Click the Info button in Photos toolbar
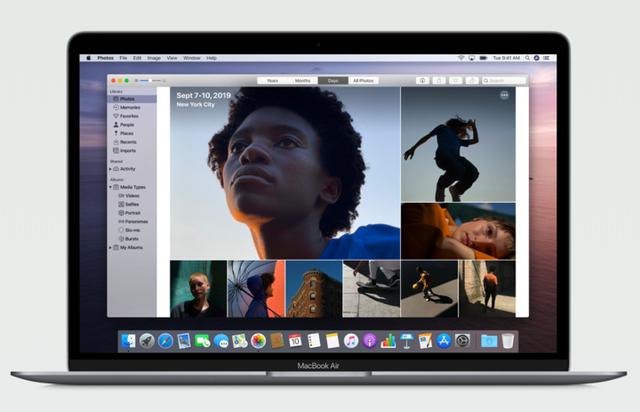Viewport: 640px width, 412px height. [422, 81]
